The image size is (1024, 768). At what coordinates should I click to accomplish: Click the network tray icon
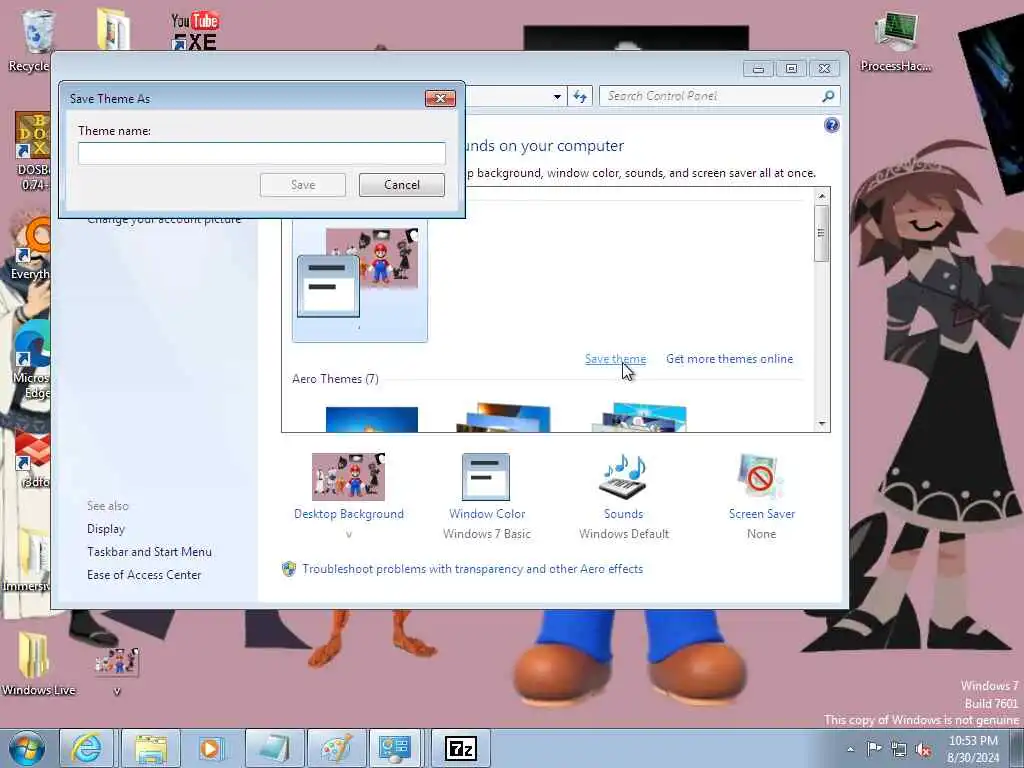(x=899, y=749)
